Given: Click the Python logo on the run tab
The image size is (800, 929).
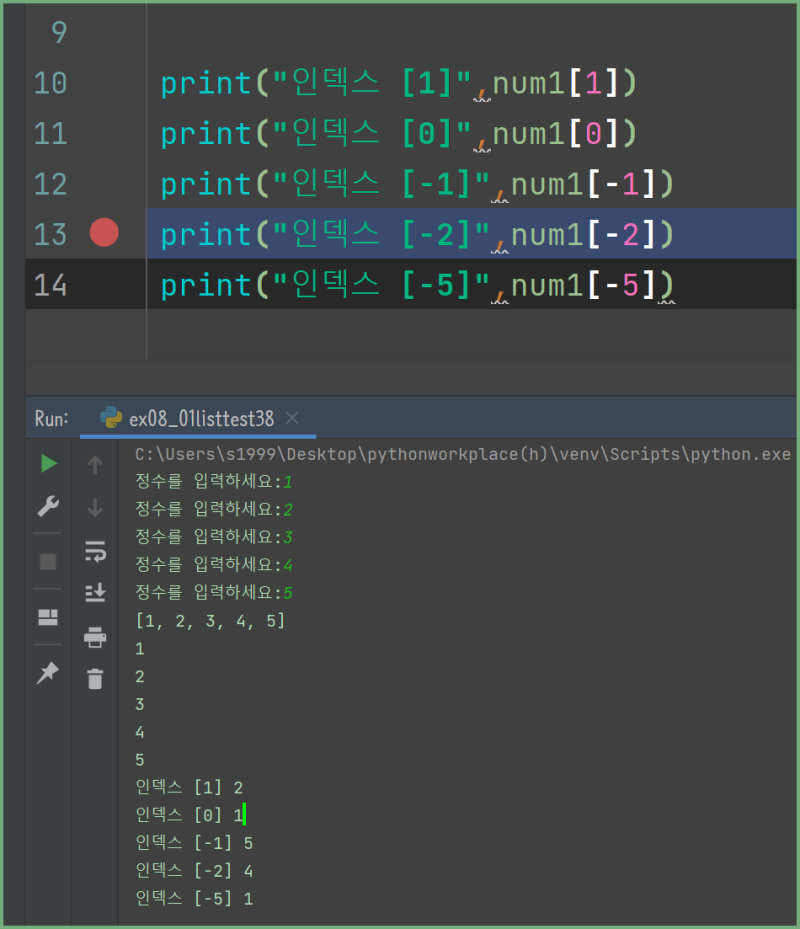Looking at the screenshot, I should [x=110, y=418].
